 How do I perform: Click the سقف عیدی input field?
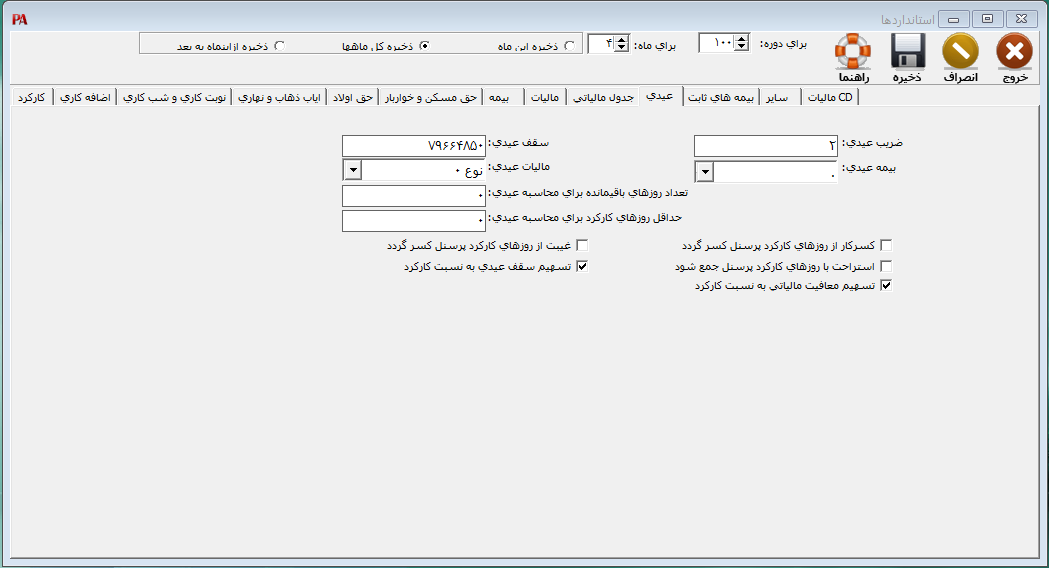tap(414, 146)
